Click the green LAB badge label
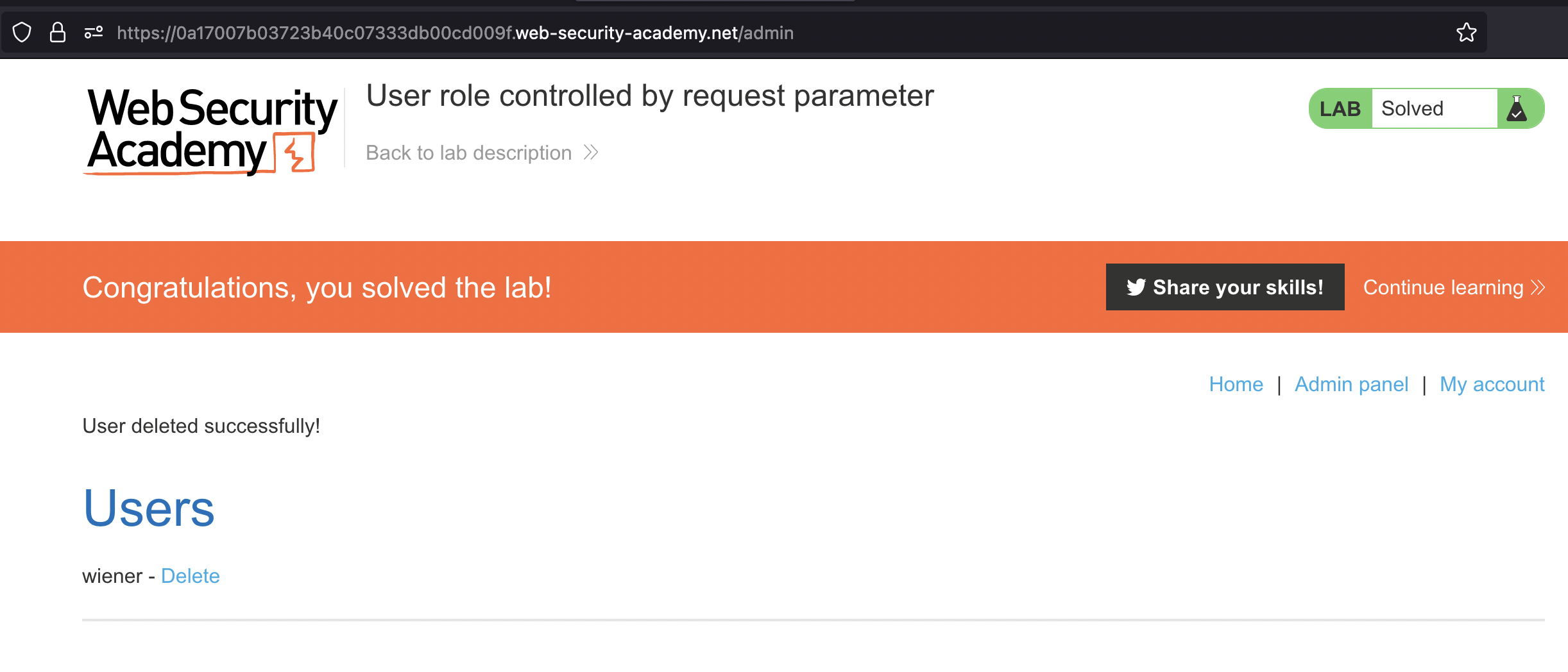 point(1340,109)
